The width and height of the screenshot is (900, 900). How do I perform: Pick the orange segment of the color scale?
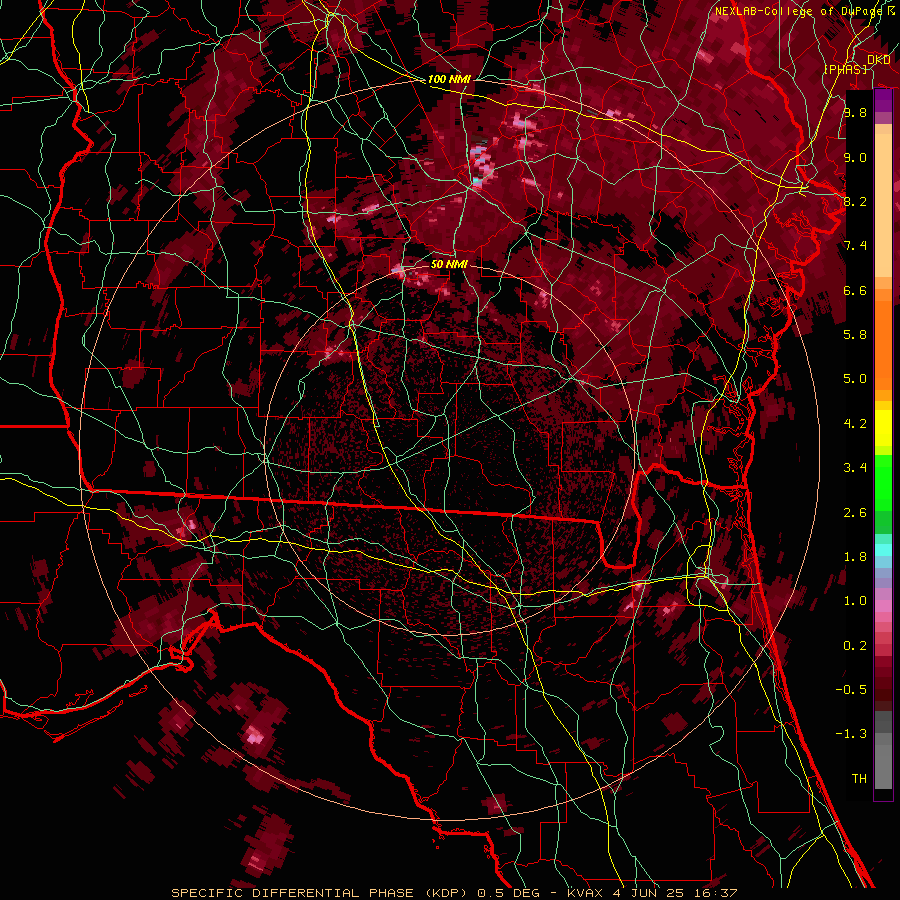click(x=883, y=344)
